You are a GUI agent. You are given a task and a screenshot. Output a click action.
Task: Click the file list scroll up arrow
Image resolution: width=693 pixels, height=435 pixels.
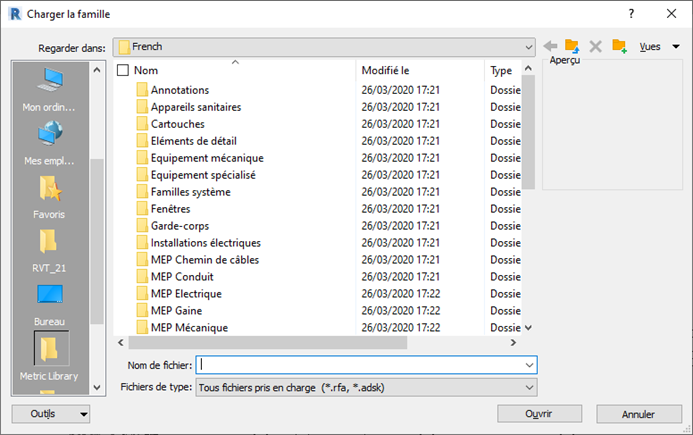pyautogui.click(x=528, y=69)
